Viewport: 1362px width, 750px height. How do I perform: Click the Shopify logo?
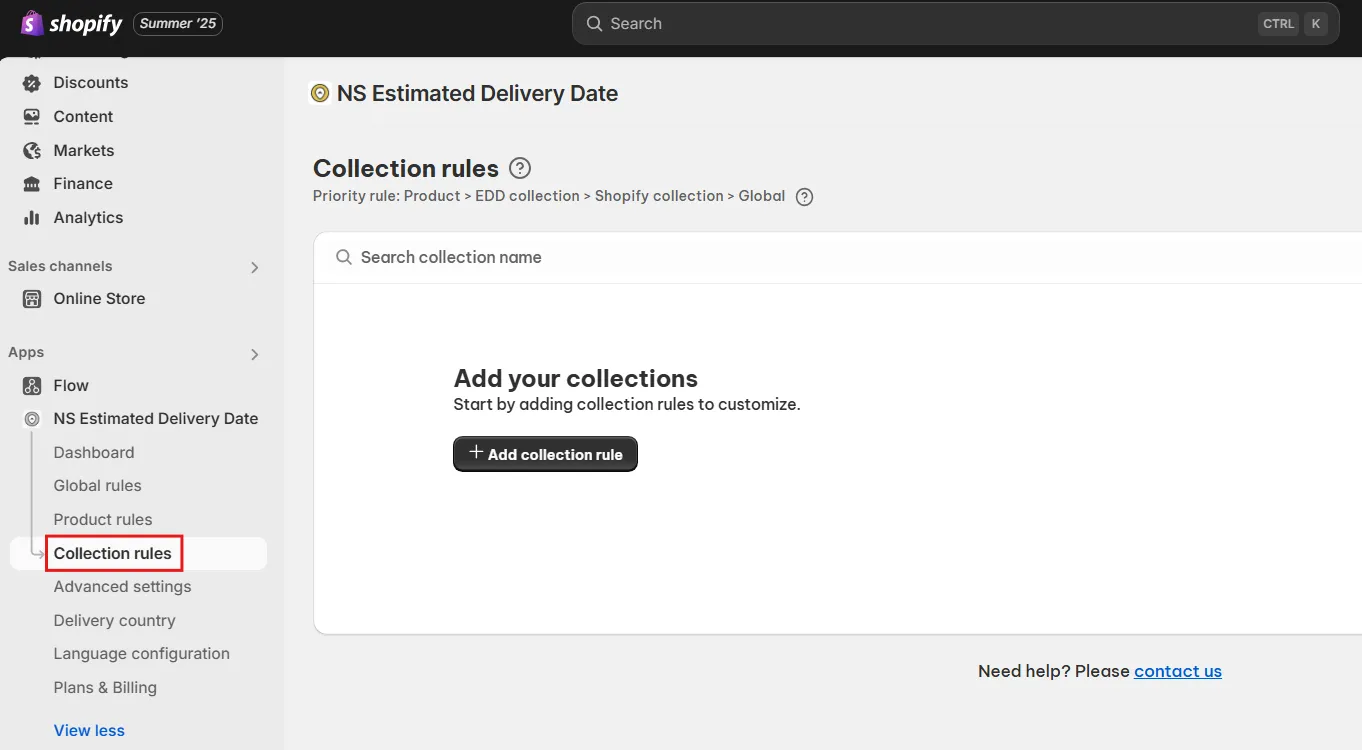(x=71, y=23)
